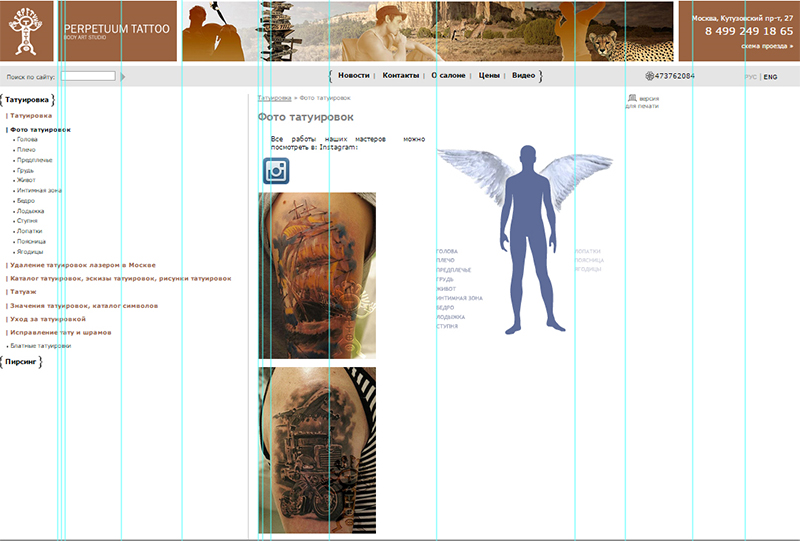Expand the Пирсинг sidebar section
This screenshot has width=800, height=541.
coord(22,360)
